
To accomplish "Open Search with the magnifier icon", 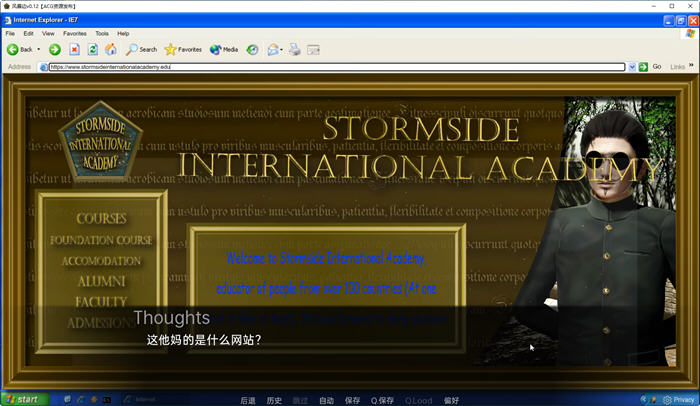I will click(x=141, y=49).
